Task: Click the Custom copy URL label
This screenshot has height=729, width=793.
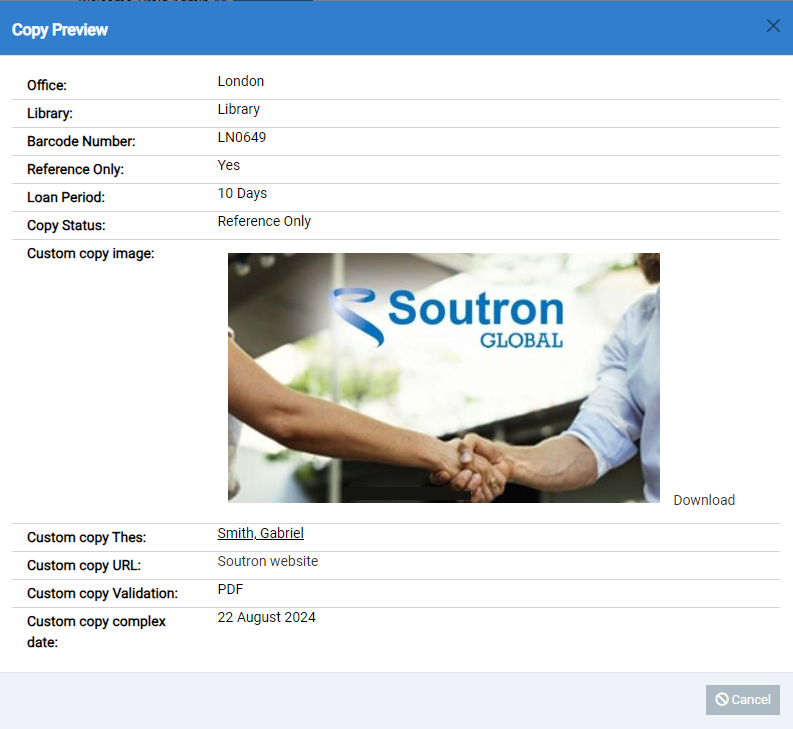Action: [x=84, y=565]
